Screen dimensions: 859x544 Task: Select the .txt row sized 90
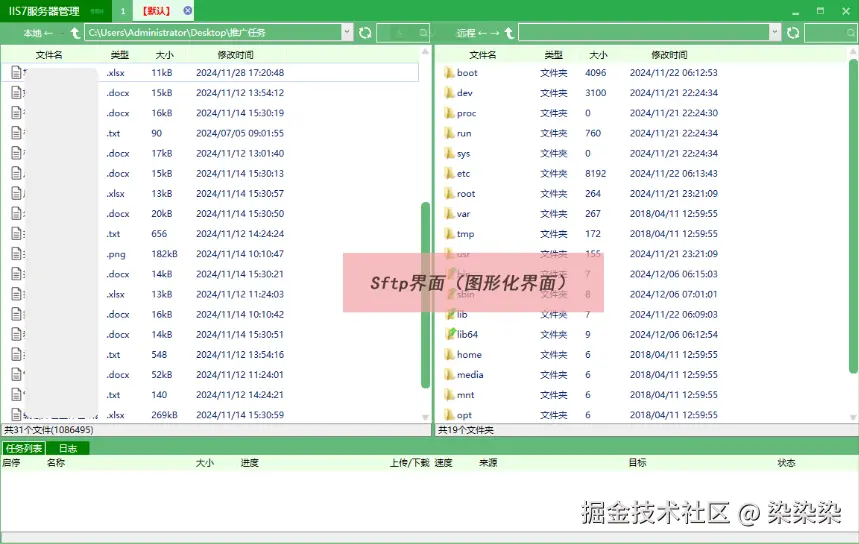[210, 133]
